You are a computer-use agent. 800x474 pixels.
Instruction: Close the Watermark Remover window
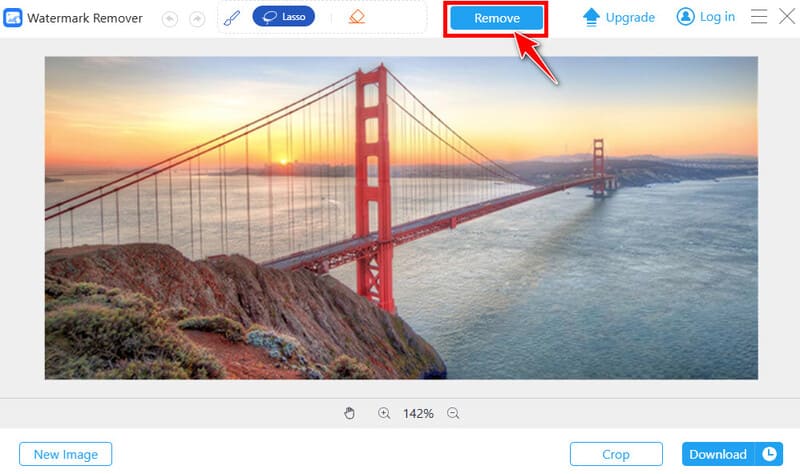click(x=787, y=16)
